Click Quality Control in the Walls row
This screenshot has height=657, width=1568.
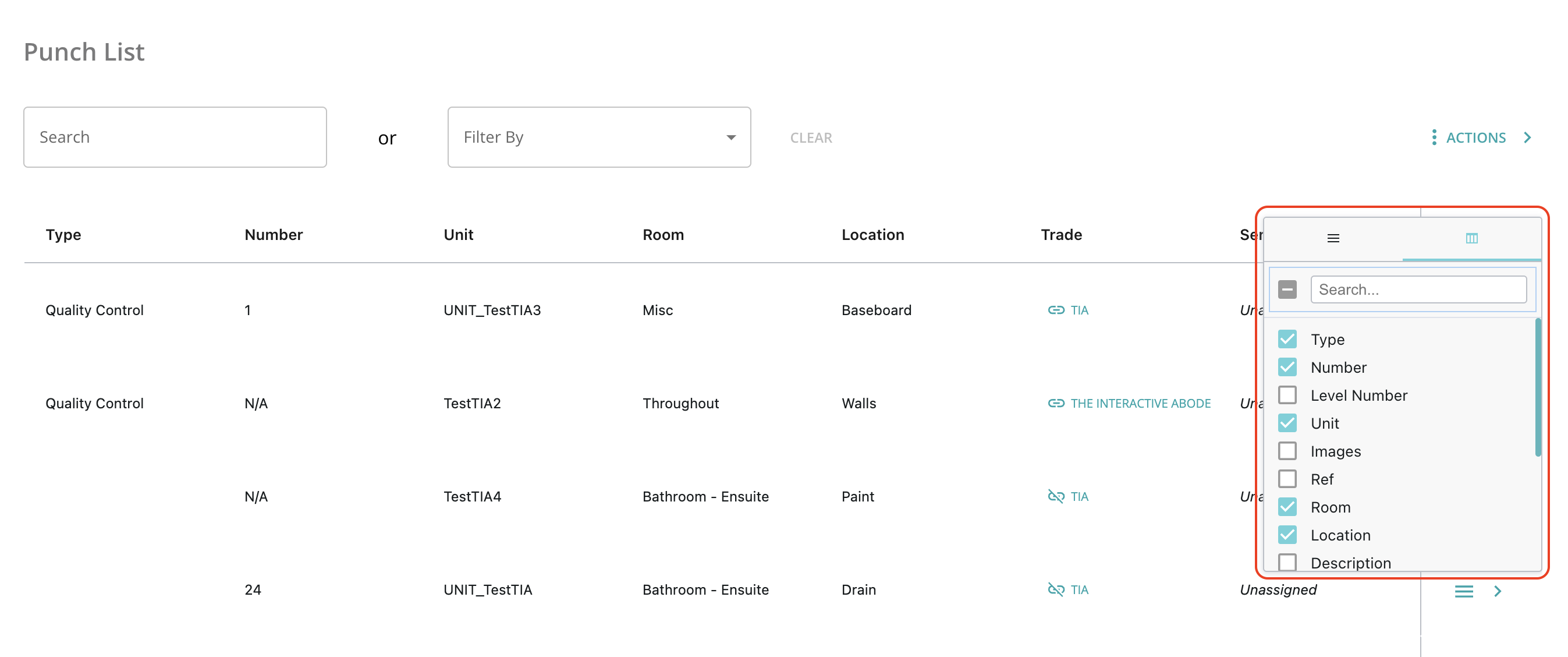(x=94, y=403)
